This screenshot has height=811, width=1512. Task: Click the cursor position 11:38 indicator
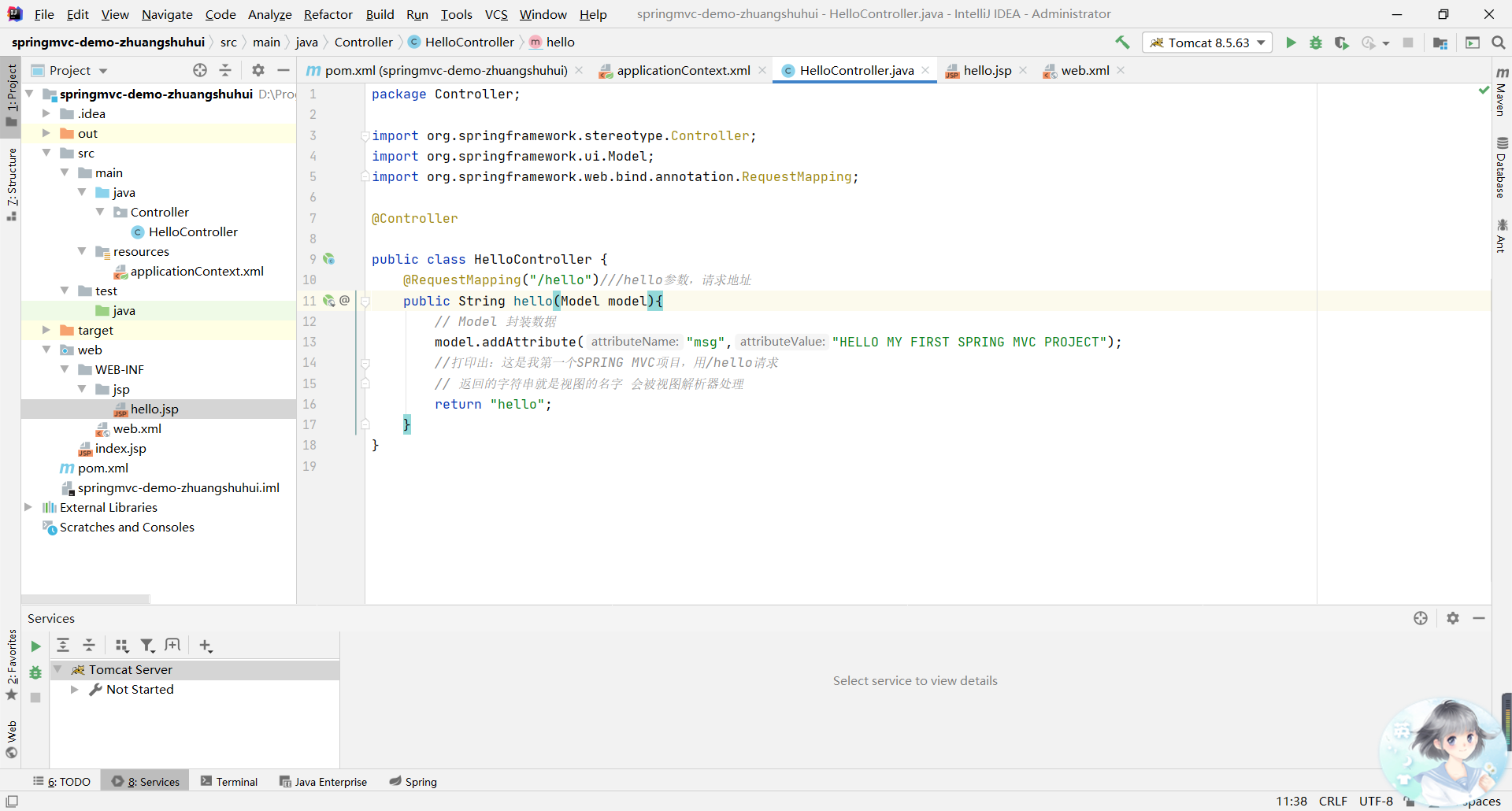click(1291, 801)
